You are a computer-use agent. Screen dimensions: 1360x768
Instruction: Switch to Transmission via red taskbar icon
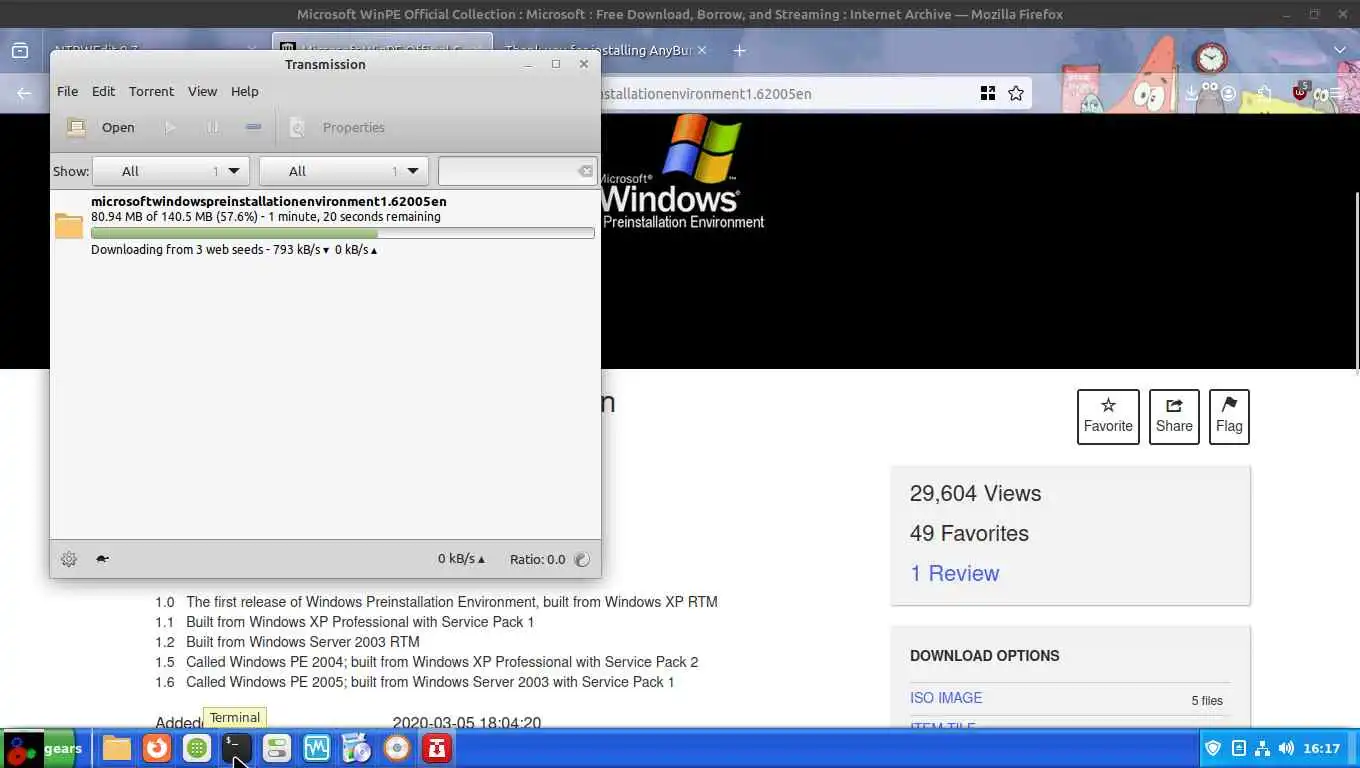point(437,748)
